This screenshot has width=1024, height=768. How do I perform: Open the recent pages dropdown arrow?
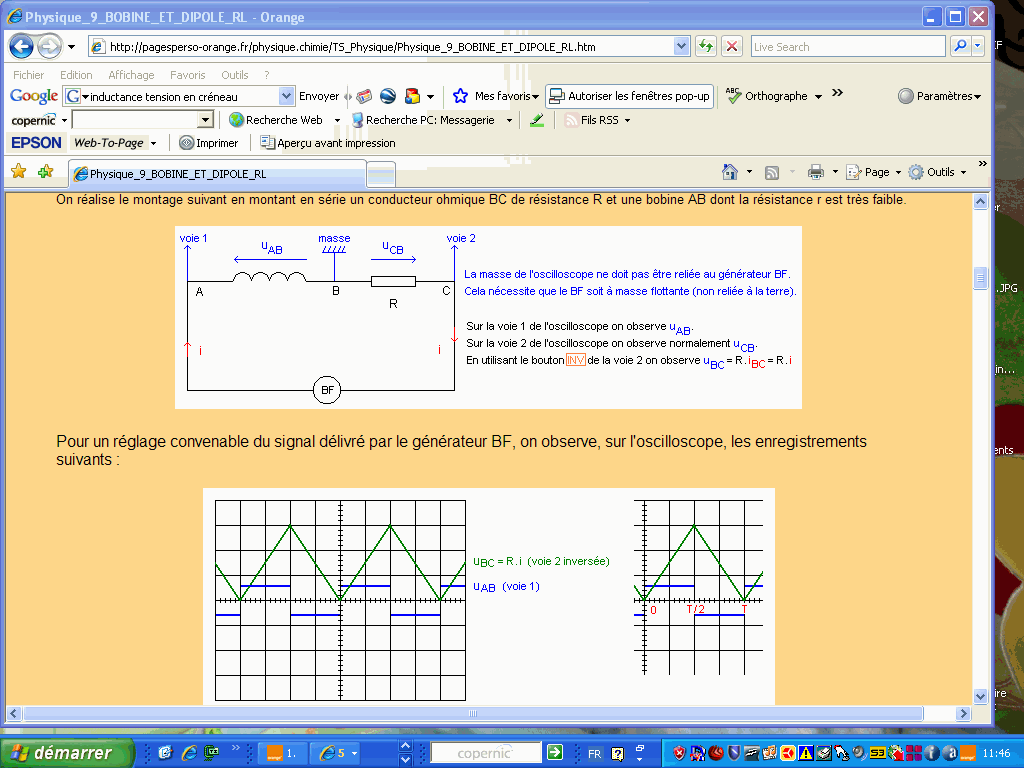click(x=71, y=47)
